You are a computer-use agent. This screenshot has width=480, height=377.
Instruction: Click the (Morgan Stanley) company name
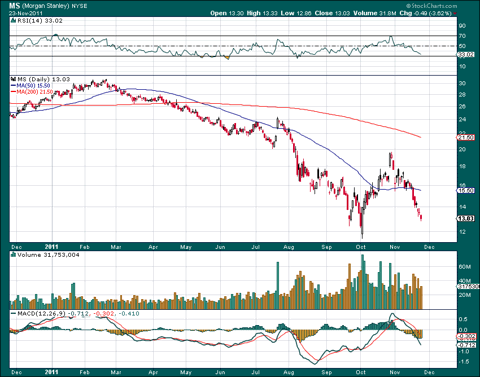point(46,6)
